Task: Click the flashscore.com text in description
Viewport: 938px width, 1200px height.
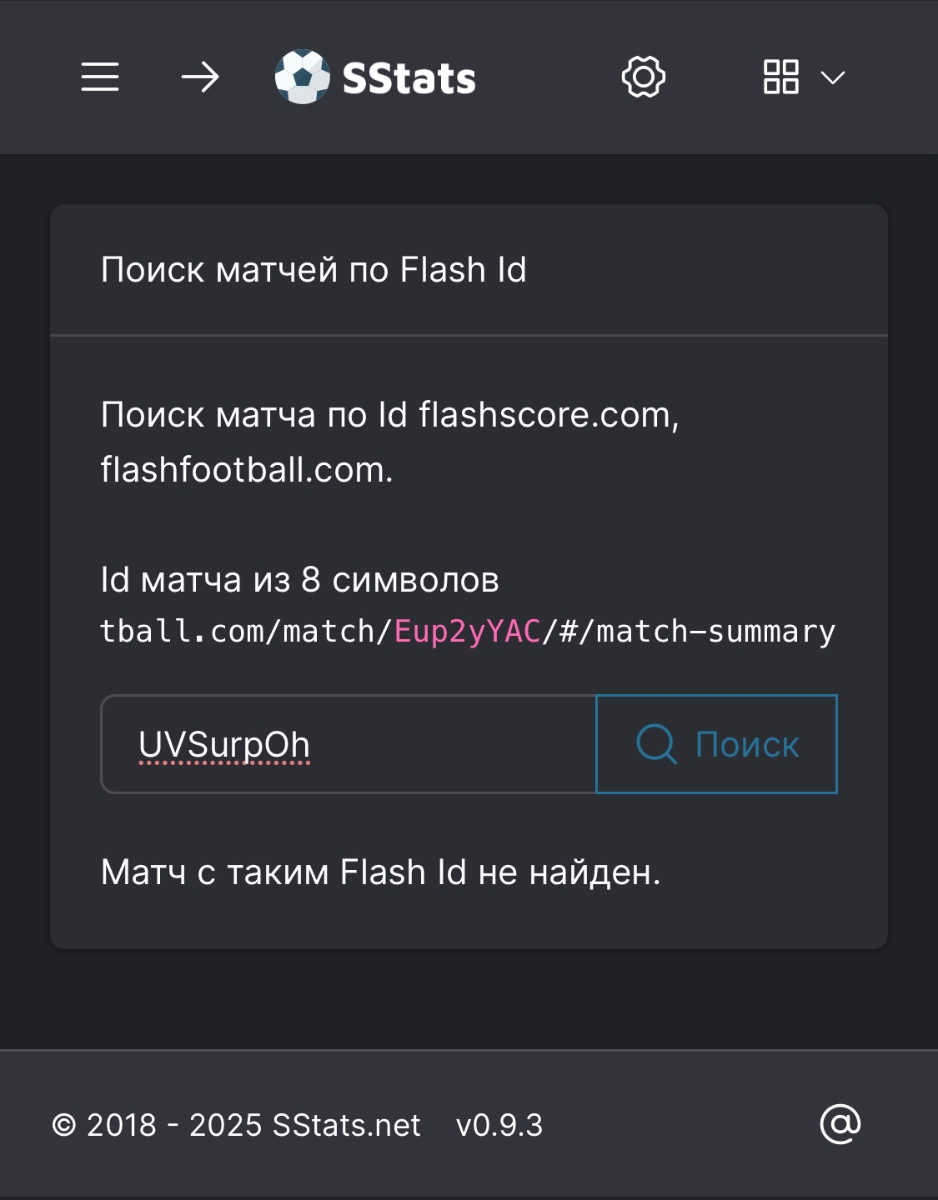Action: 549,414
